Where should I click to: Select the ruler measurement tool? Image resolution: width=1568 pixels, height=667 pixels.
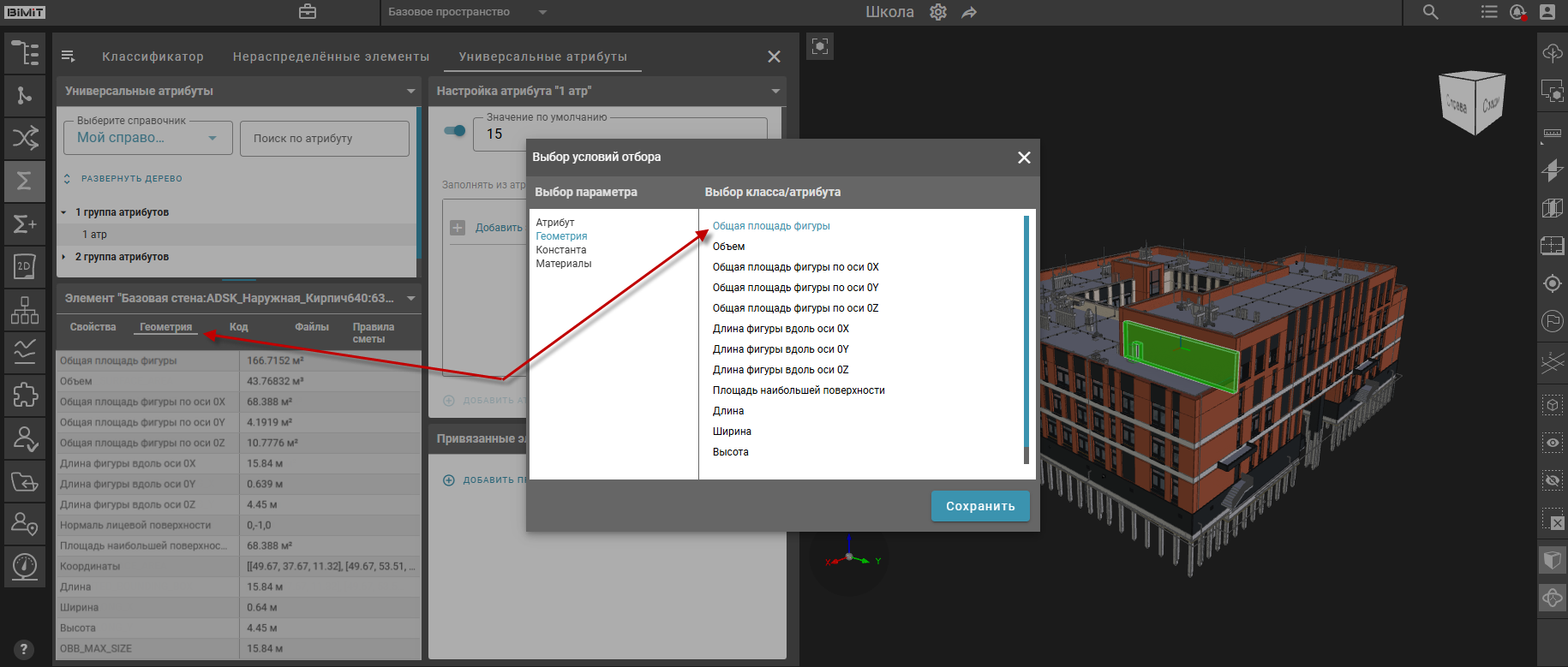pyautogui.click(x=1552, y=134)
